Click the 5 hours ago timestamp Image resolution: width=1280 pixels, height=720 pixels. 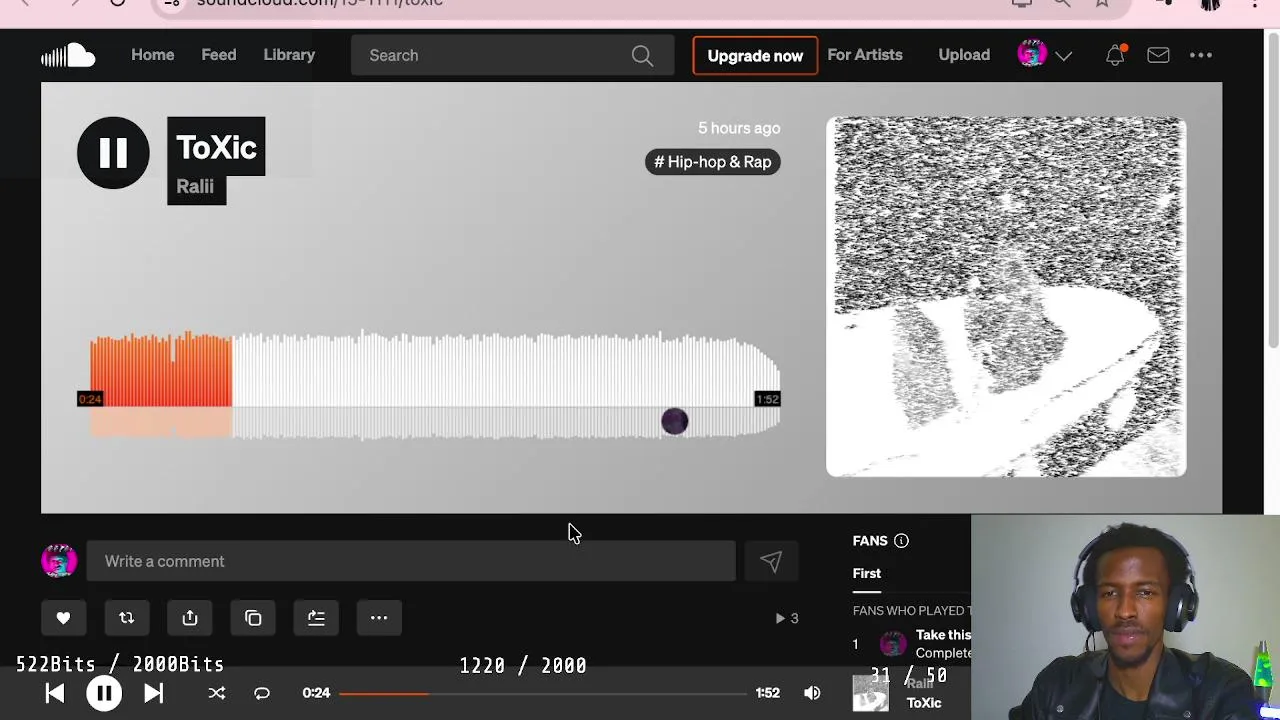point(739,128)
